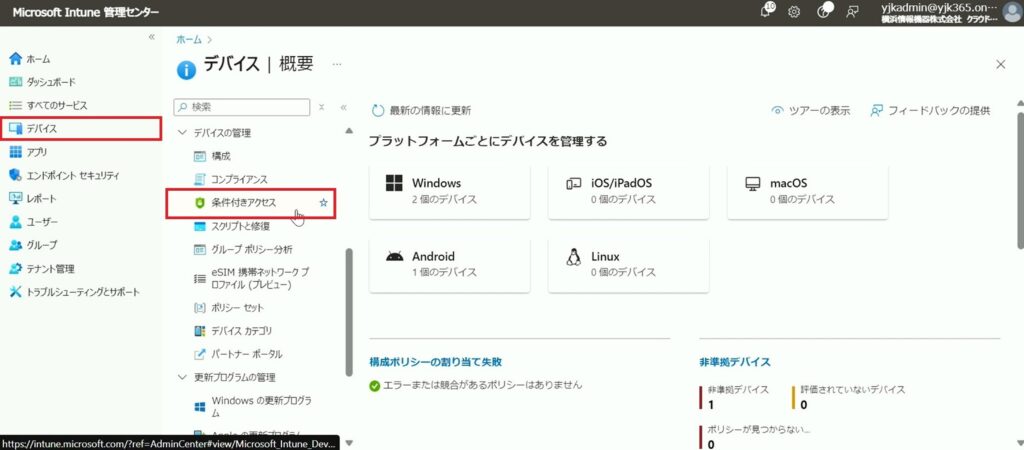Click 評価されていないデバイス count
The width and height of the screenshot is (1024, 450).
pos(804,405)
